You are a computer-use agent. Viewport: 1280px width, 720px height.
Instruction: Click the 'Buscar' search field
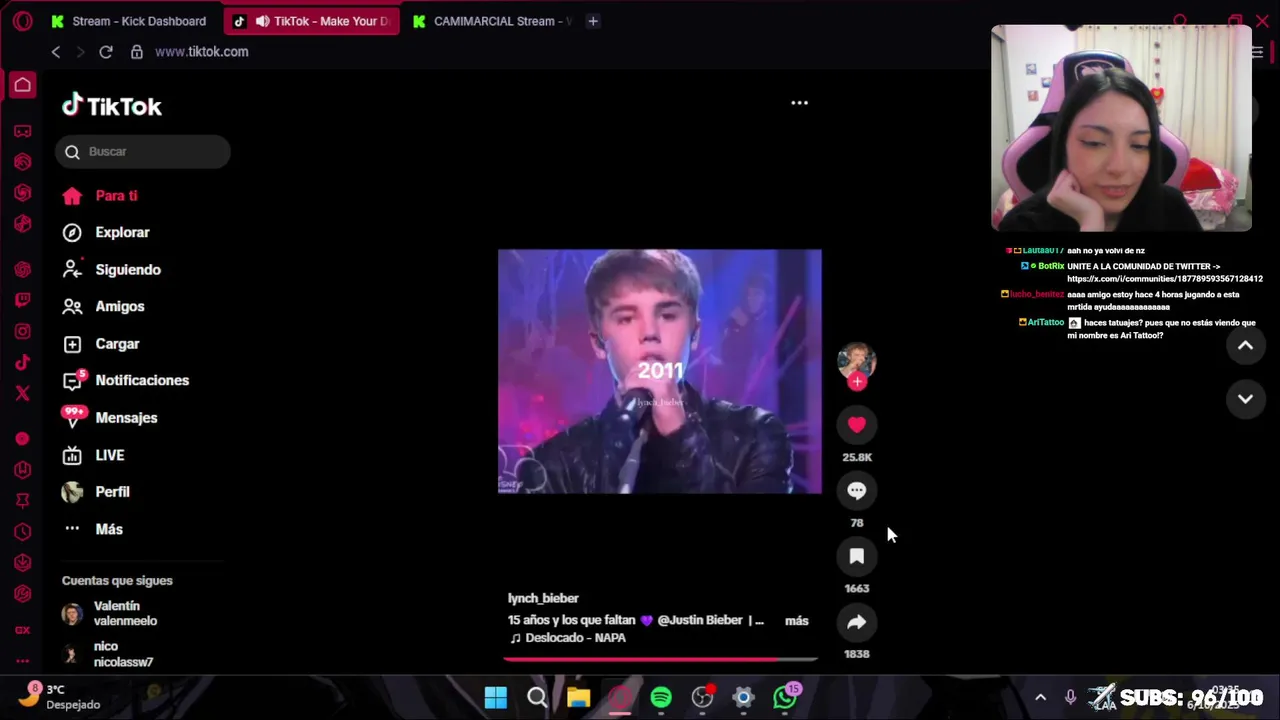click(x=143, y=152)
